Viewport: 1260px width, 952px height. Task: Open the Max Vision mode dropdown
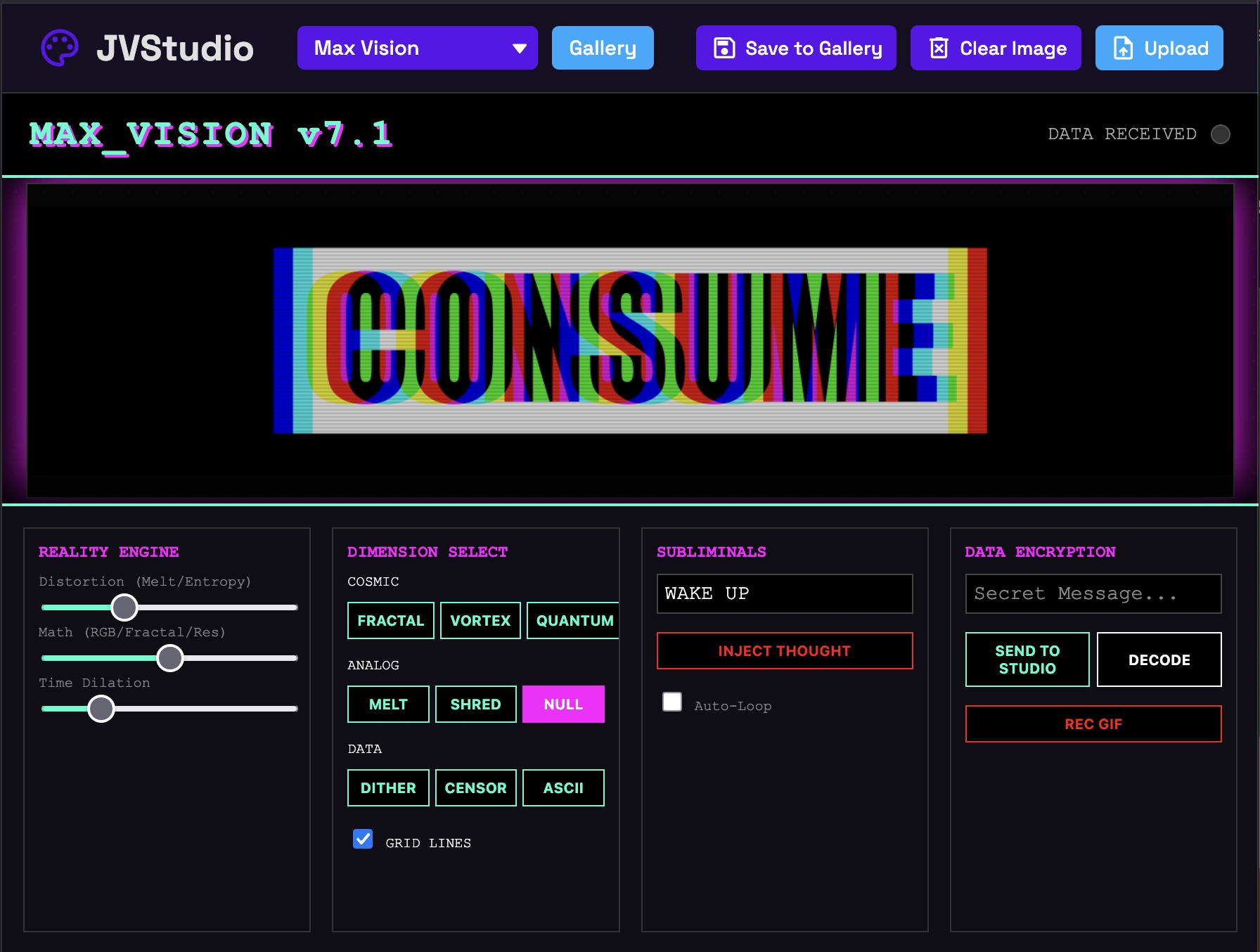click(417, 48)
